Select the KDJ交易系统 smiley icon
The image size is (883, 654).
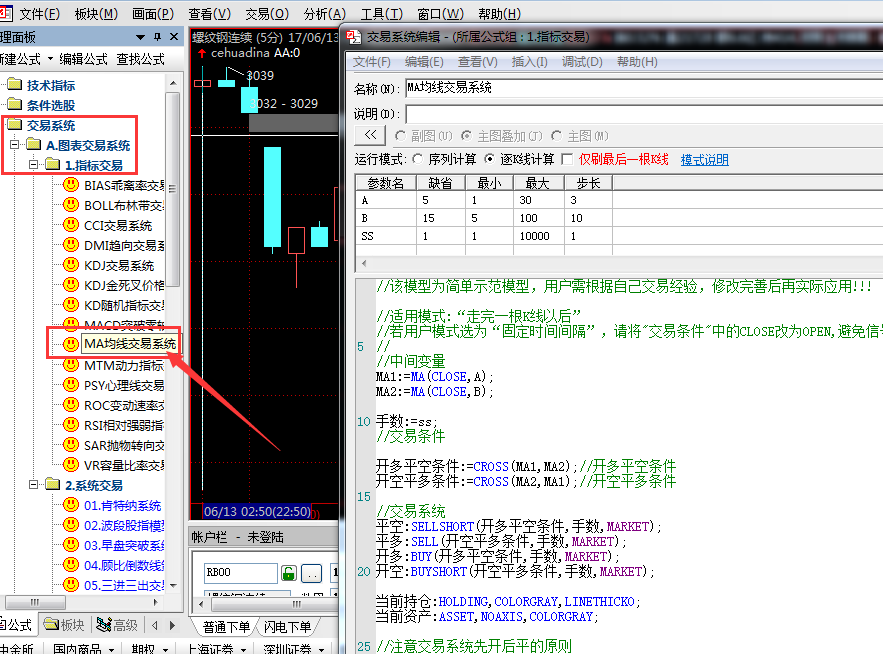point(70,265)
